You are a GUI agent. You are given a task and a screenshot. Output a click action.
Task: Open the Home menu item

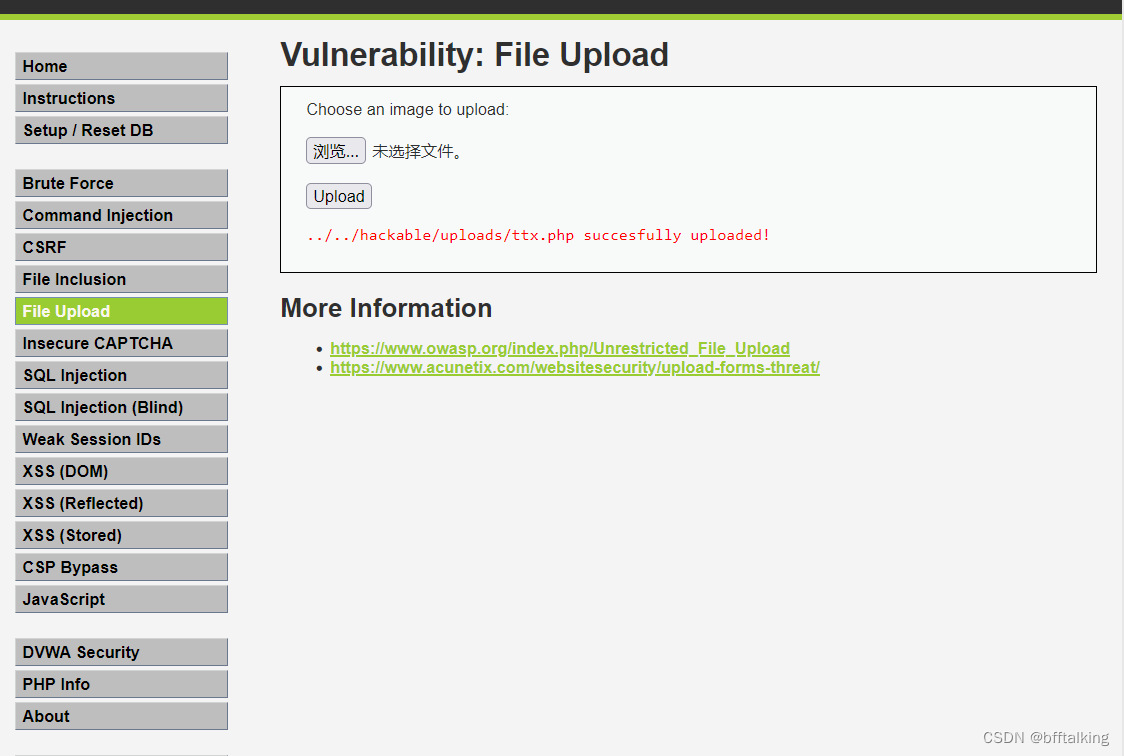pos(121,66)
